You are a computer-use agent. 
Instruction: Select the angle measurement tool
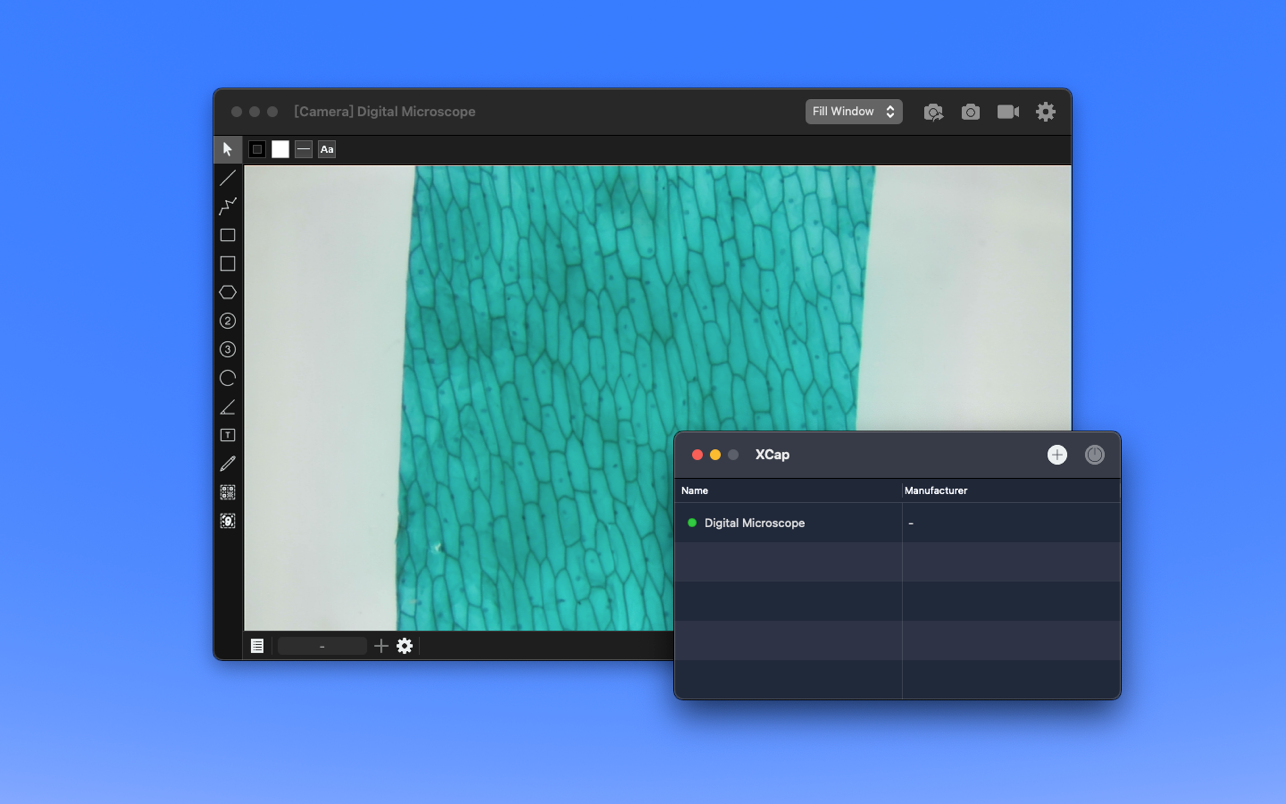click(228, 407)
